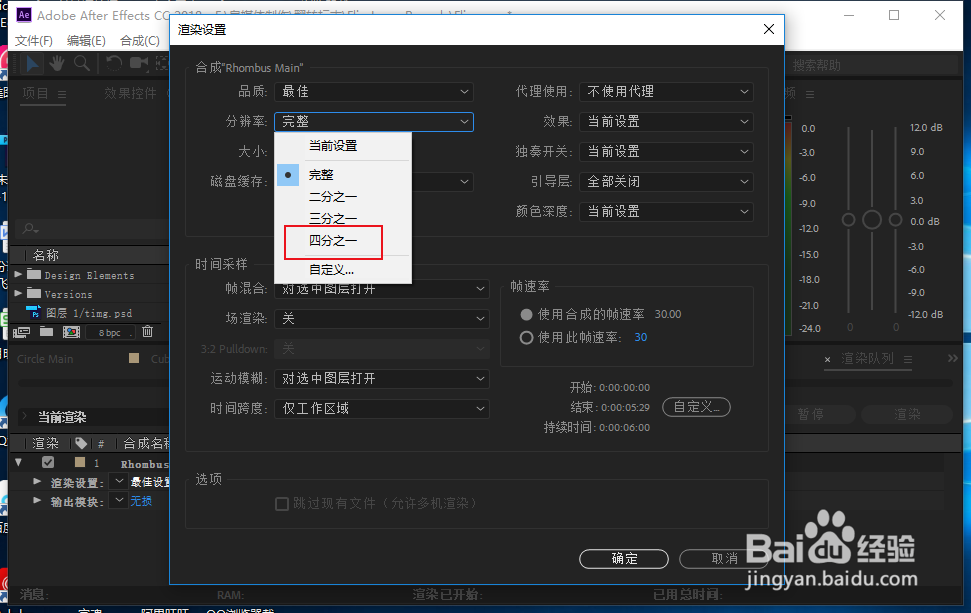This screenshot has height=613, width=971.
Task: Expand the 渲染设置 row triangle
Action: 37,481
